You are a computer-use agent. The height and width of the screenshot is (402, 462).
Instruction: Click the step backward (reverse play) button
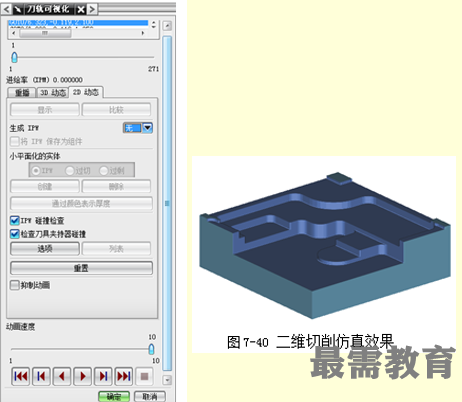pyautogui.click(x=62, y=376)
